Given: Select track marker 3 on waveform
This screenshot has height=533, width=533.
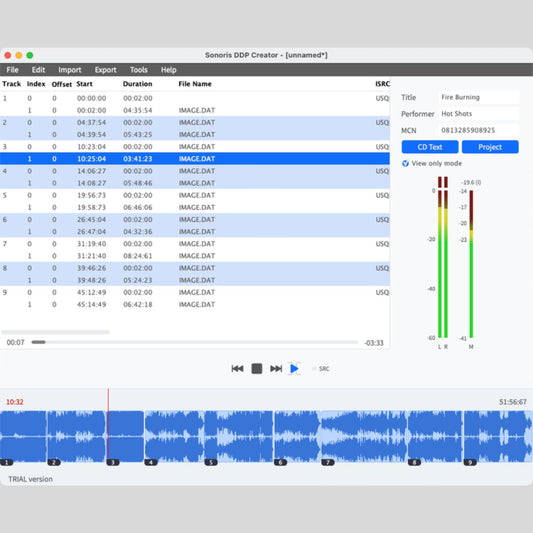Looking at the screenshot, I should [113, 462].
